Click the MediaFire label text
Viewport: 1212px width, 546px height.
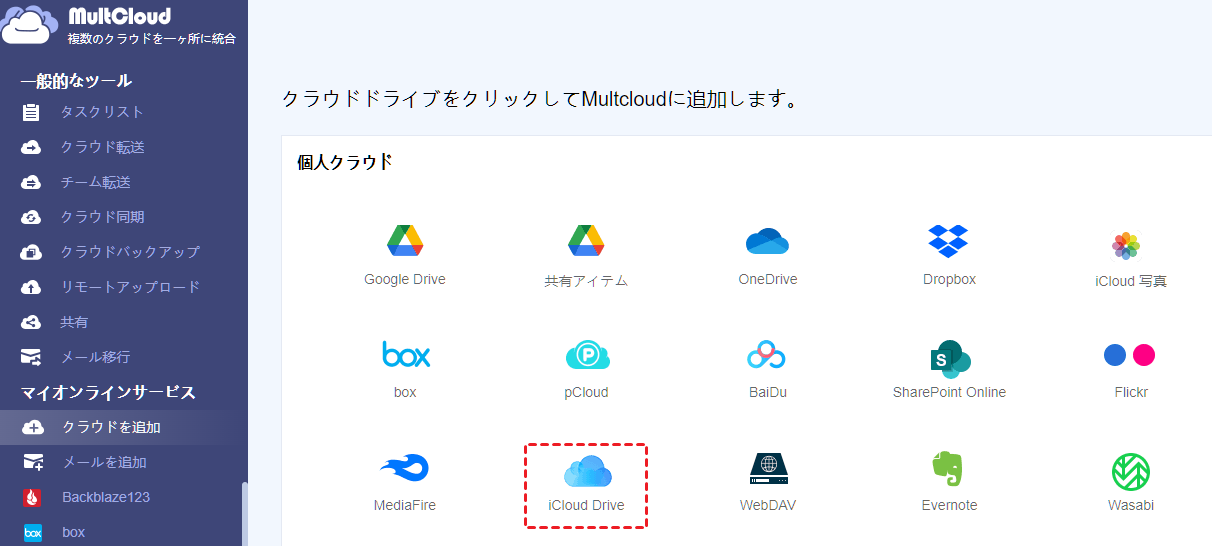pyautogui.click(x=405, y=505)
